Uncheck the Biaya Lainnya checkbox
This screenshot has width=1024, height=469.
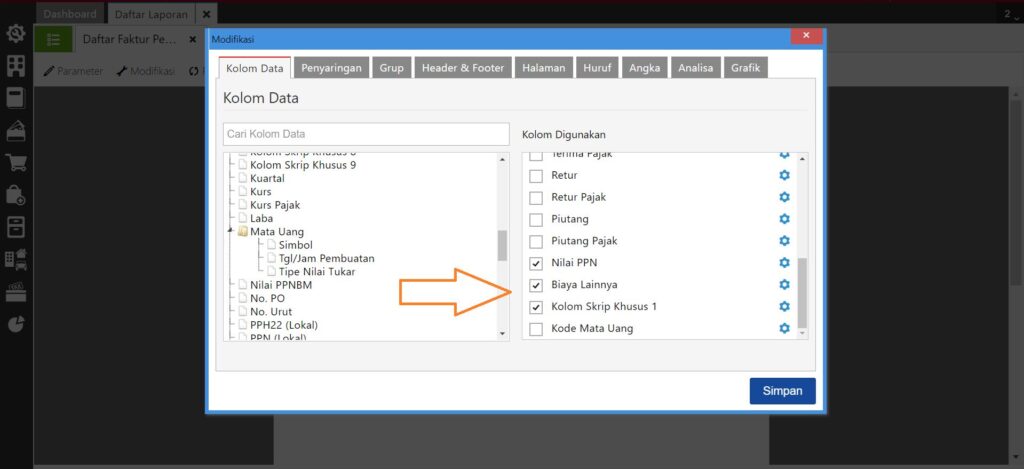click(x=536, y=285)
